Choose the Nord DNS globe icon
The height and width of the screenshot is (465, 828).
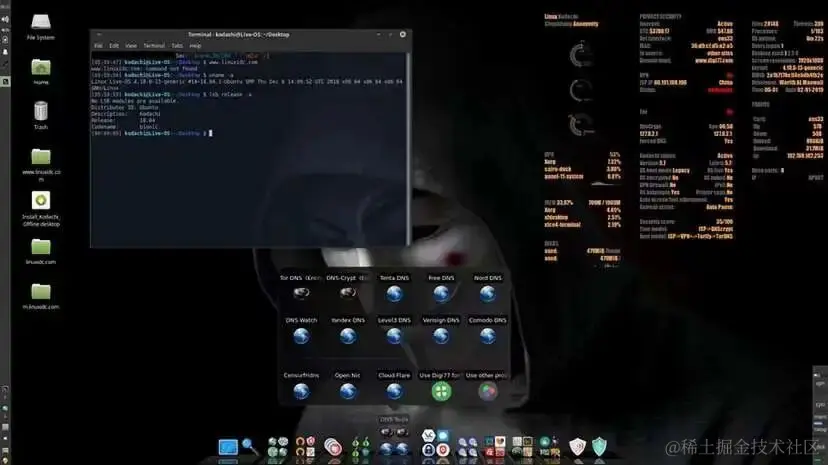coord(487,293)
